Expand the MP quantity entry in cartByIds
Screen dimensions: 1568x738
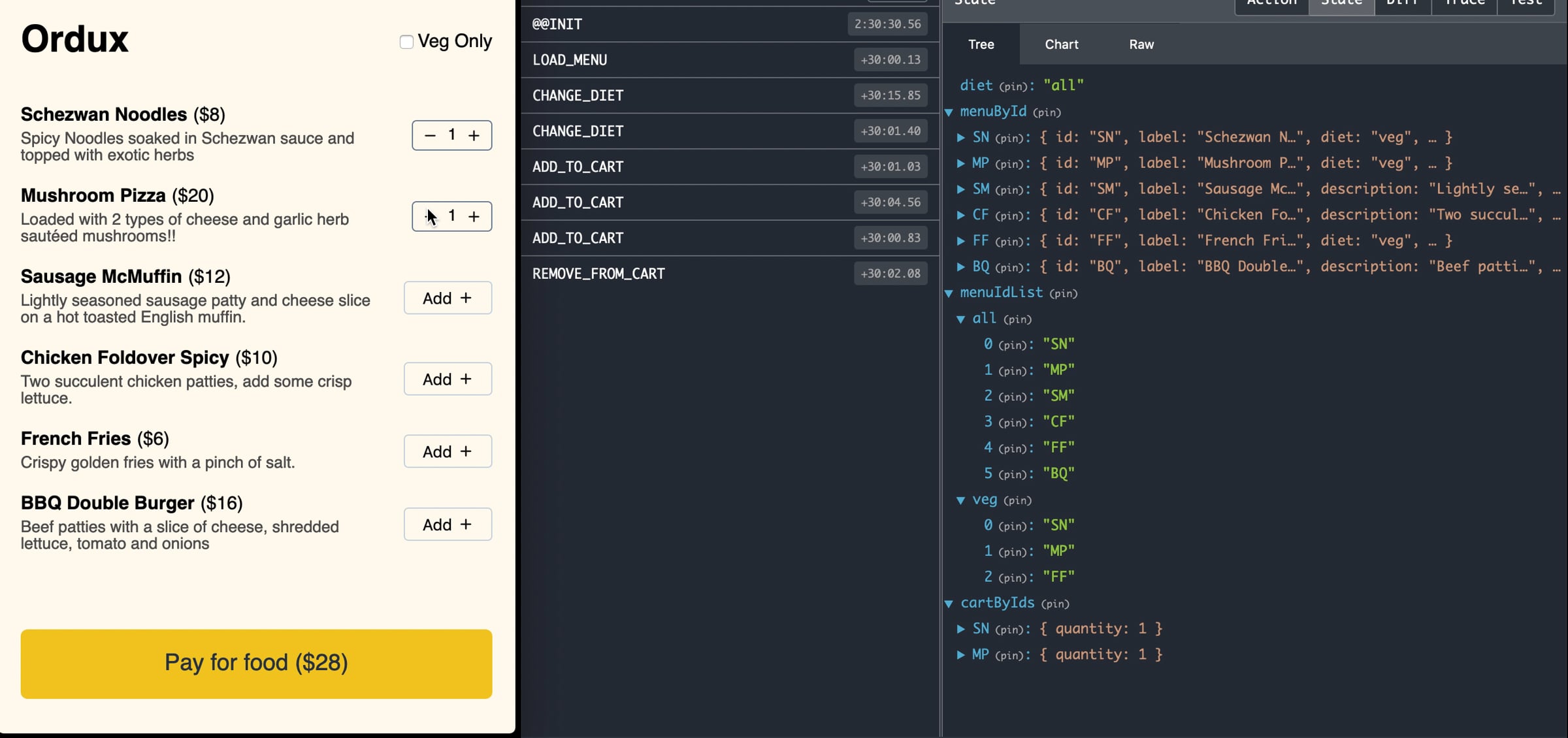[x=961, y=655]
